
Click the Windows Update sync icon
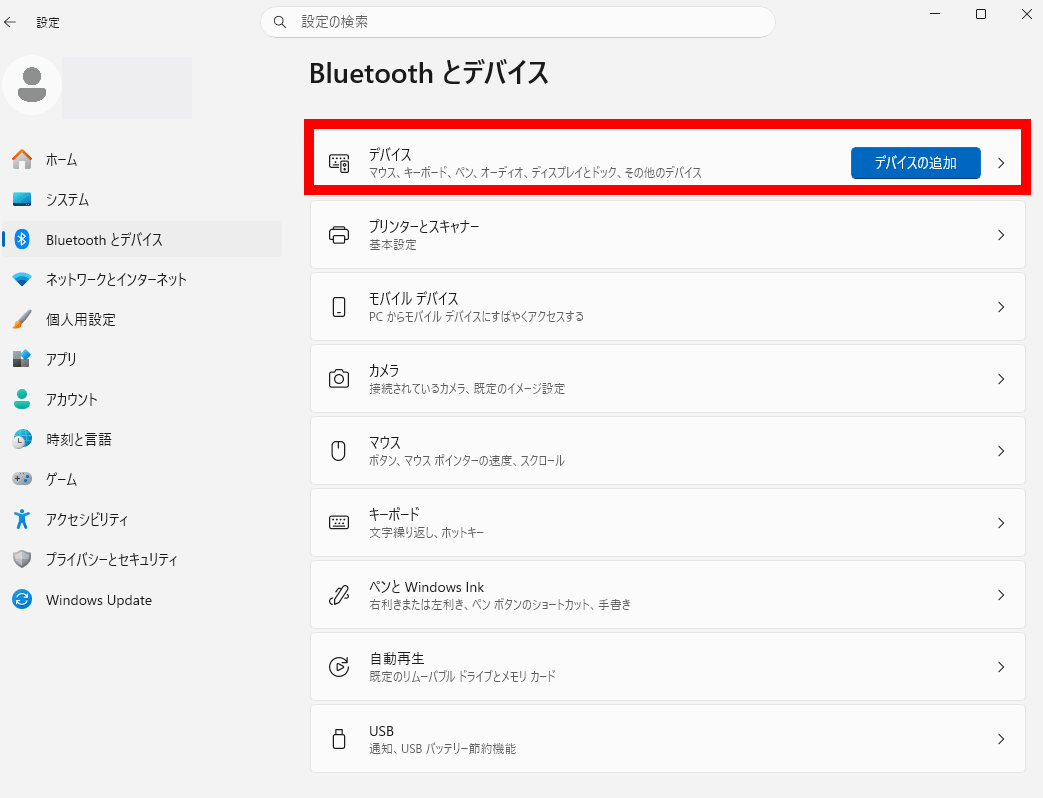coord(22,600)
